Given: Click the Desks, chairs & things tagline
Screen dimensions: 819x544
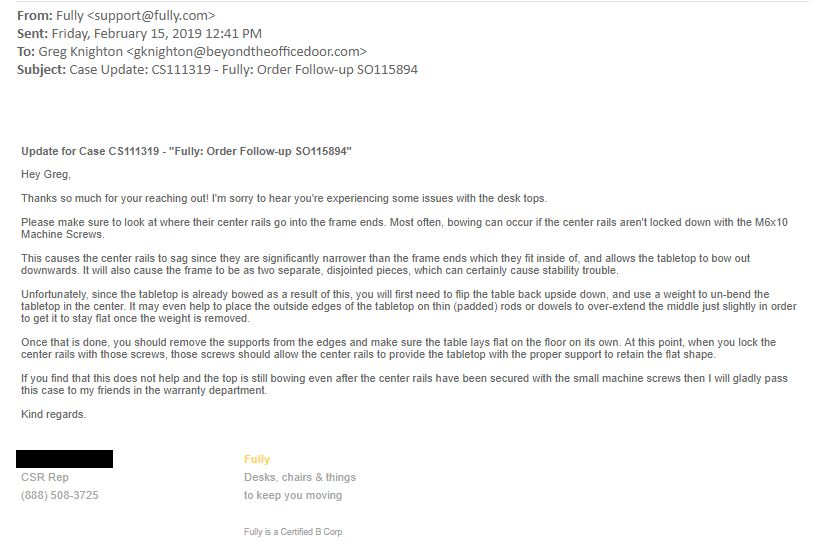Looking at the screenshot, I should (x=300, y=477).
